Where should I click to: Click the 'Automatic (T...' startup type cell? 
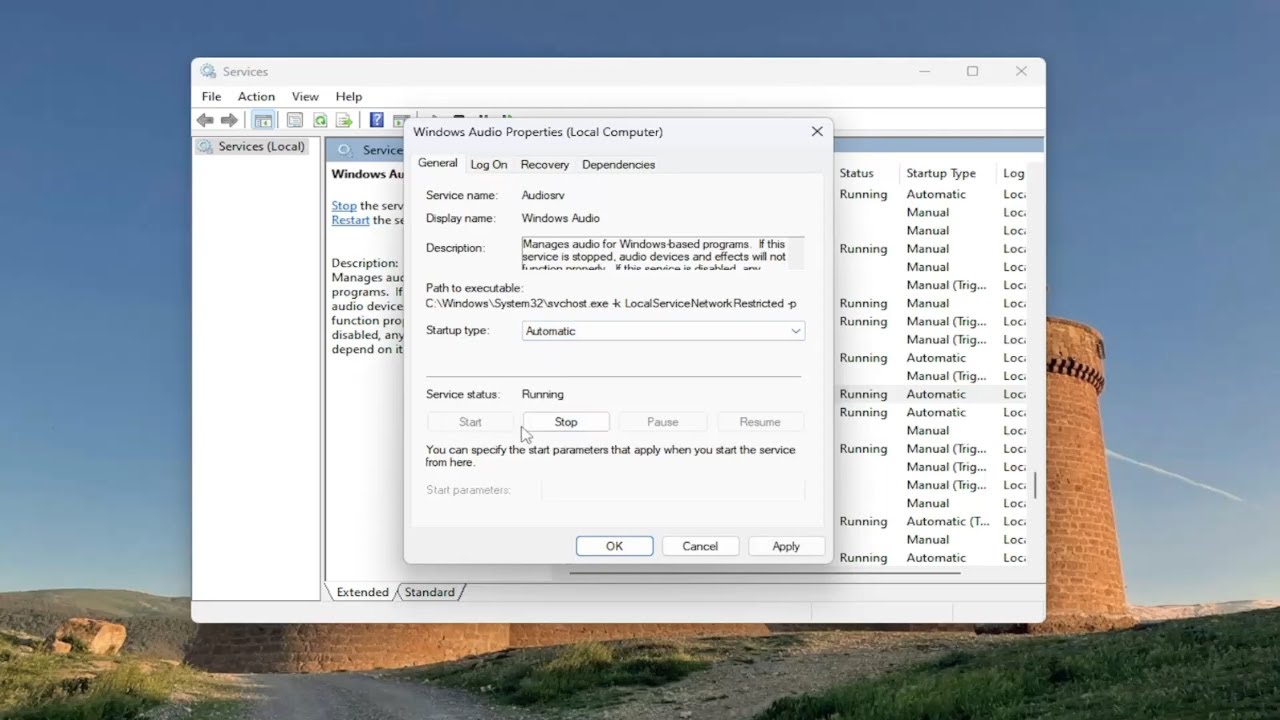pos(948,521)
